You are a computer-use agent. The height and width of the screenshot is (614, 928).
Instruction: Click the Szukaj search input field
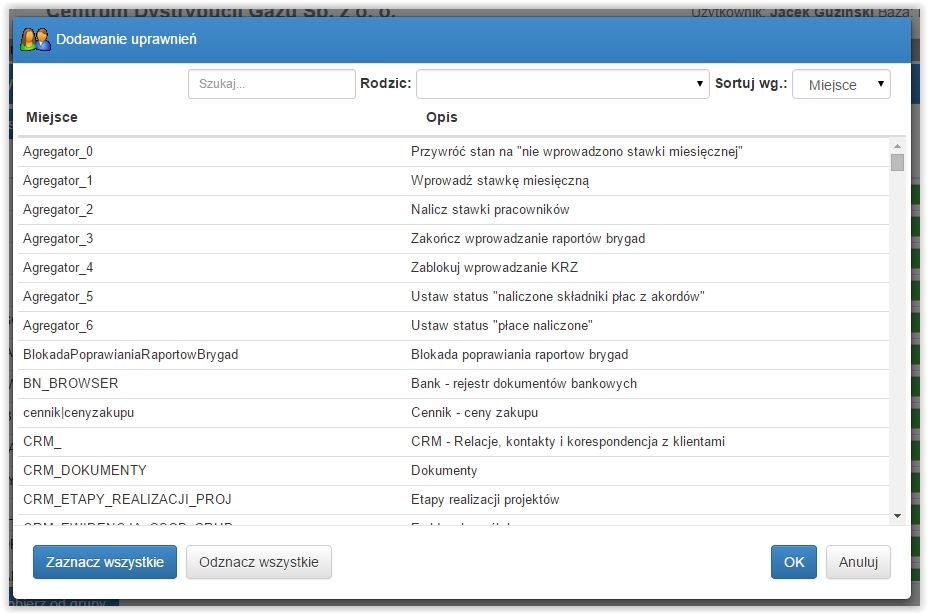272,84
